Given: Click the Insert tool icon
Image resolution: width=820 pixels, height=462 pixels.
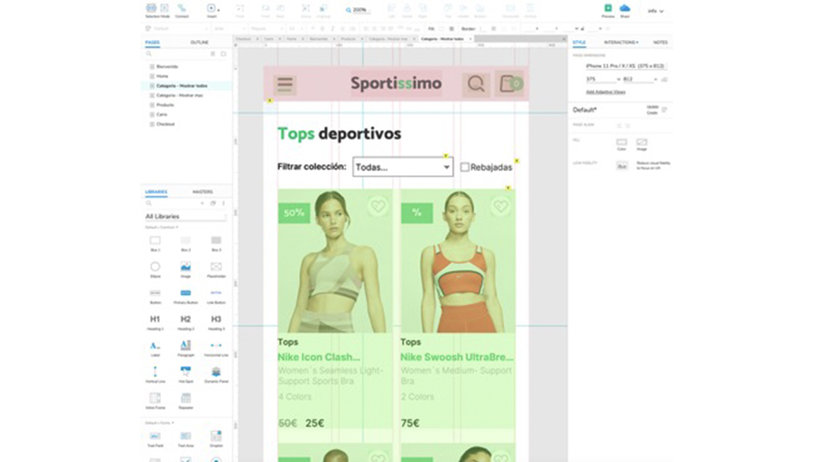Looking at the screenshot, I should pyautogui.click(x=211, y=8).
